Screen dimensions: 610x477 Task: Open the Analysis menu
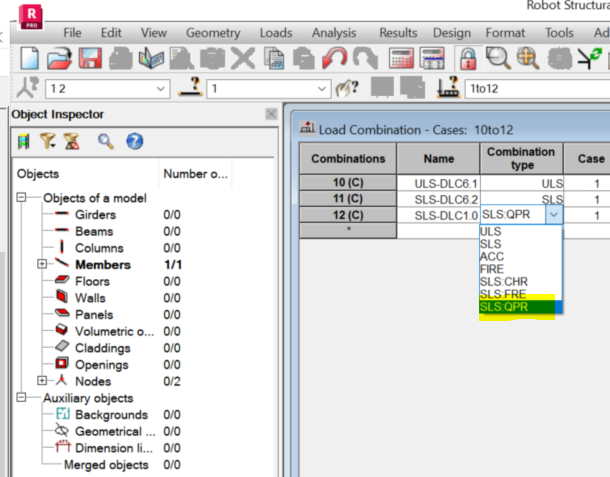(x=334, y=33)
